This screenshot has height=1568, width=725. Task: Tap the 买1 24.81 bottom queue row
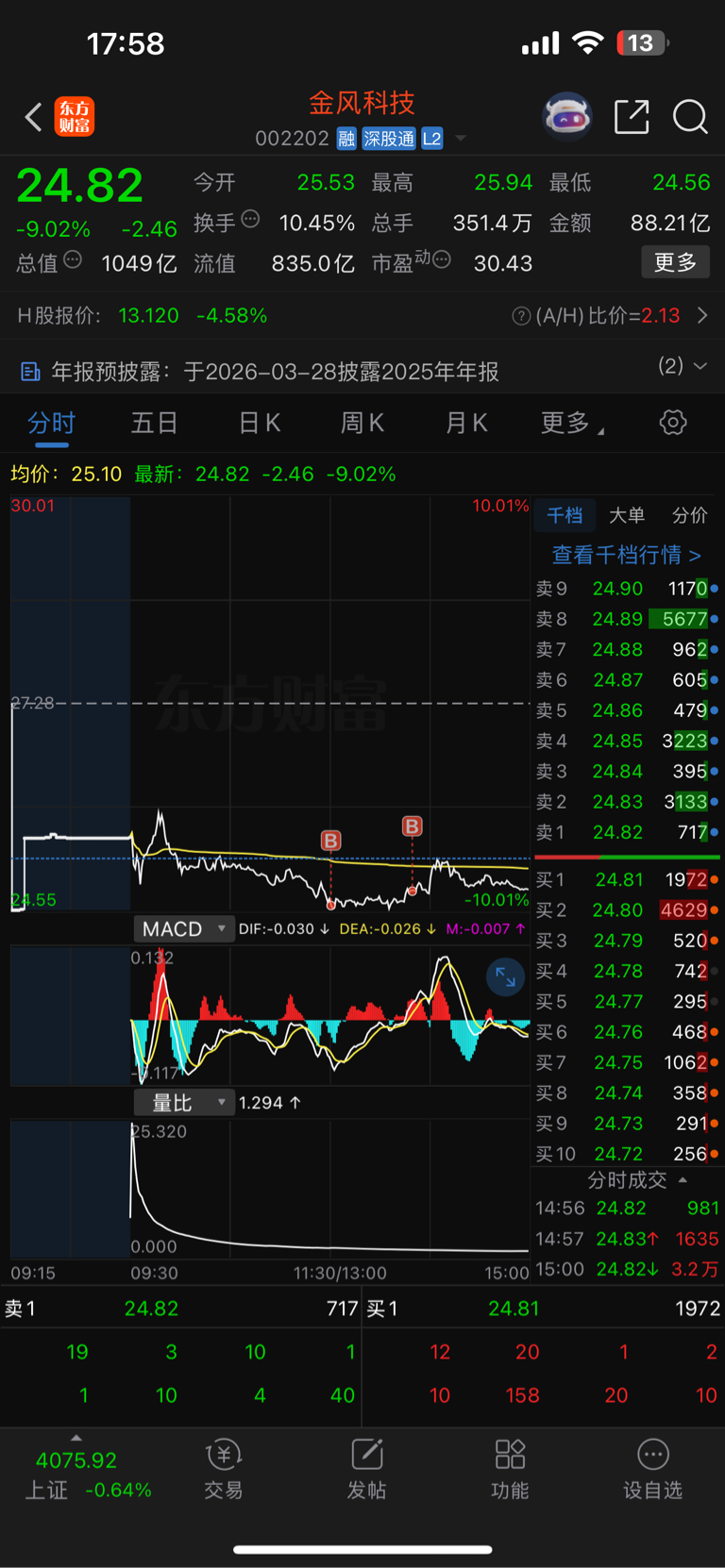(544, 1309)
